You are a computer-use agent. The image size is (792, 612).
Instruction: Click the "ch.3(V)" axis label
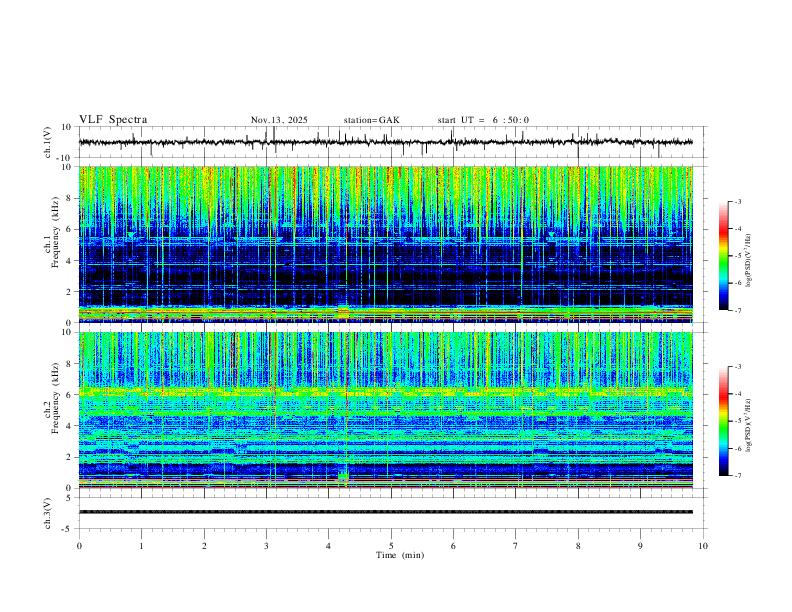[x=48, y=513]
